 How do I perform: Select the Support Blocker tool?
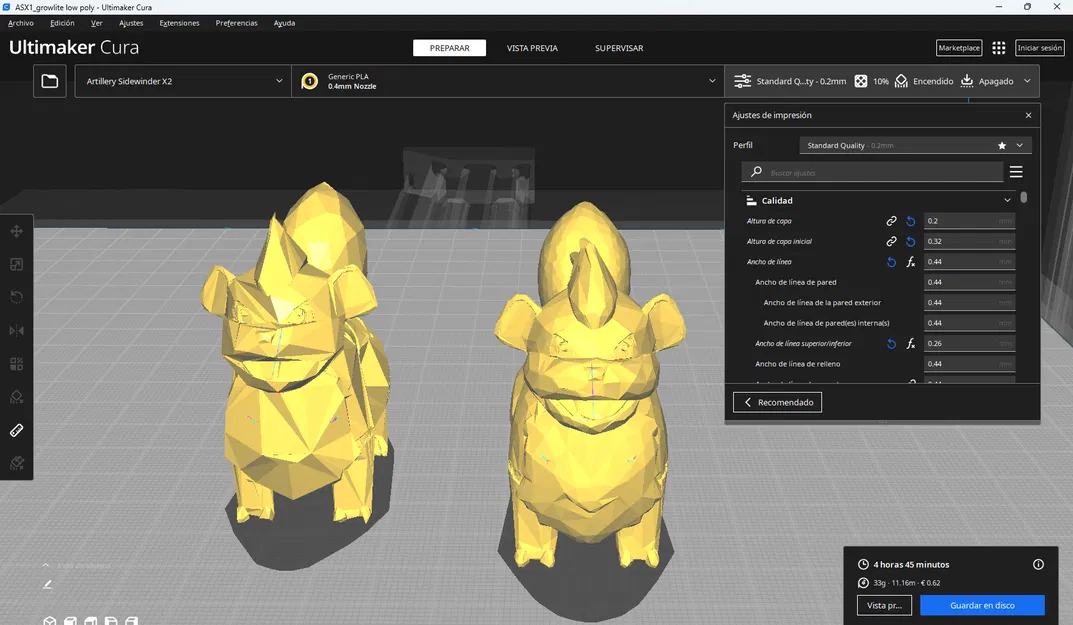pyautogui.click(x=16, y=396)
